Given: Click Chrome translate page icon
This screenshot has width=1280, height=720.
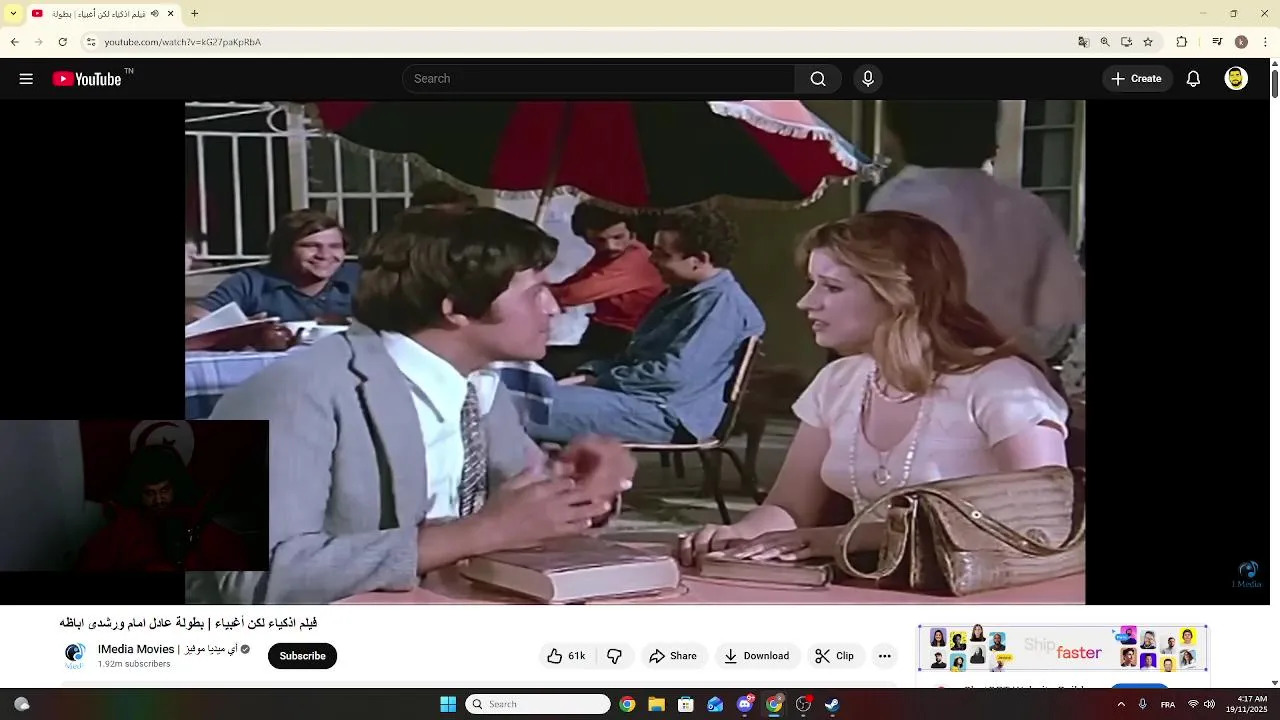Looking at the screenshot, I should click(1083, 42).
